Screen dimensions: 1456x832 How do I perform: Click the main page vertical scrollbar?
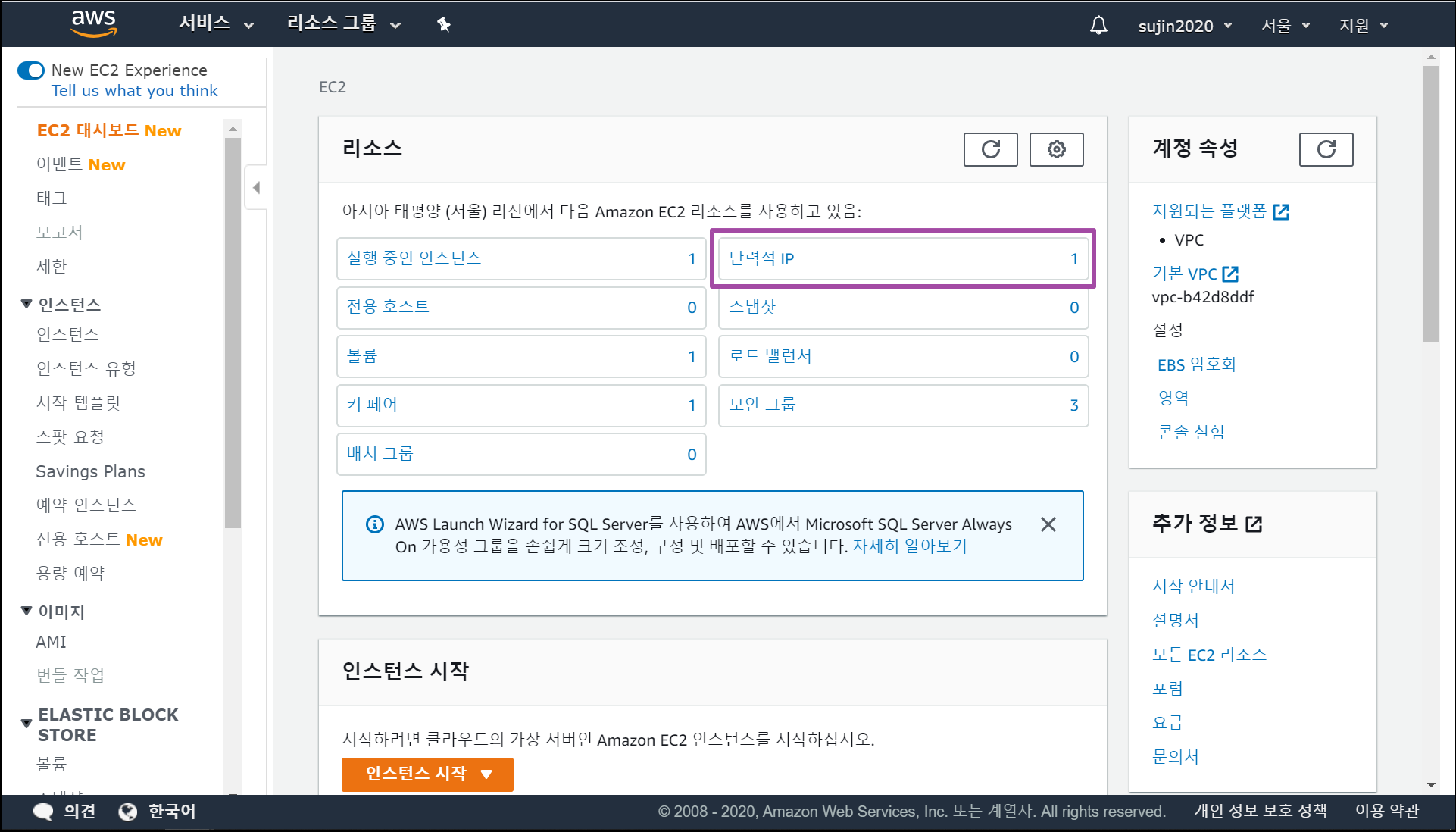coord(1431,205)
